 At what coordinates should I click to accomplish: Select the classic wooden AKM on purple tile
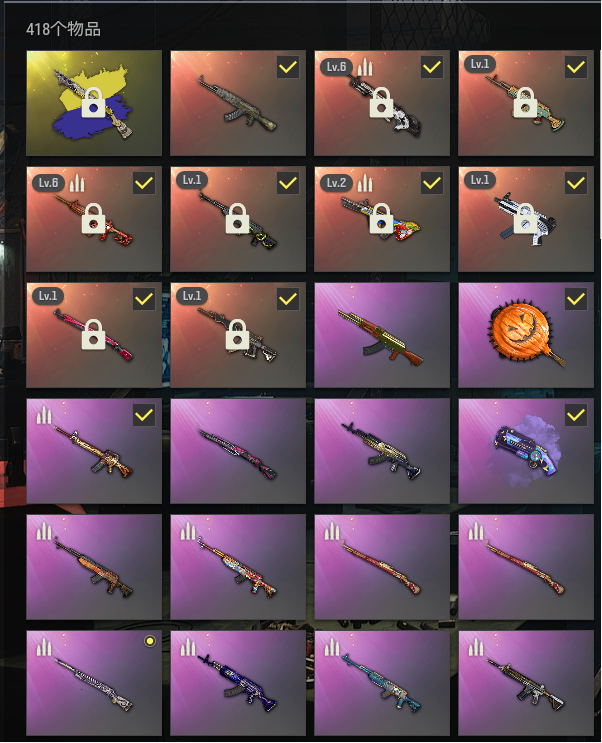(382, 335)
